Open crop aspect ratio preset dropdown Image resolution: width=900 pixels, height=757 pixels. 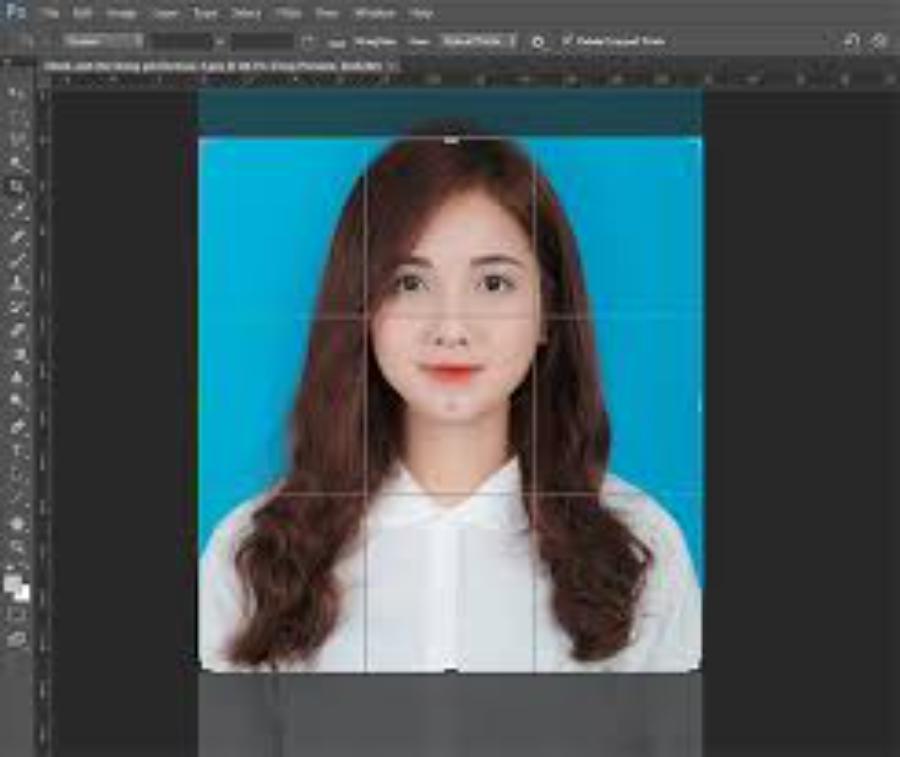pos(103,41)
